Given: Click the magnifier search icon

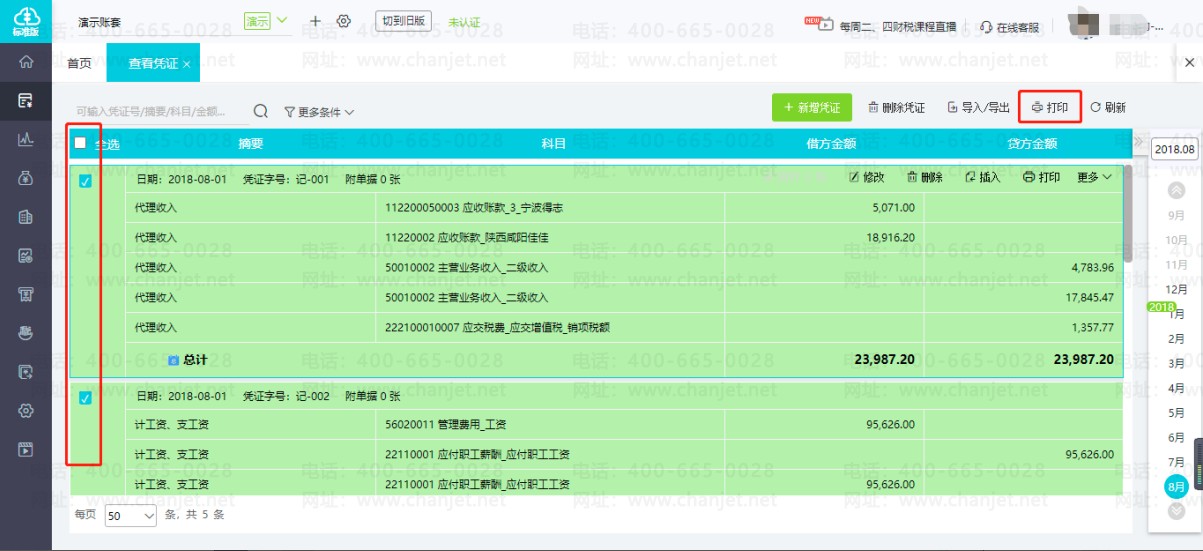Looking at the screenshot, I should tap(261, 111).
